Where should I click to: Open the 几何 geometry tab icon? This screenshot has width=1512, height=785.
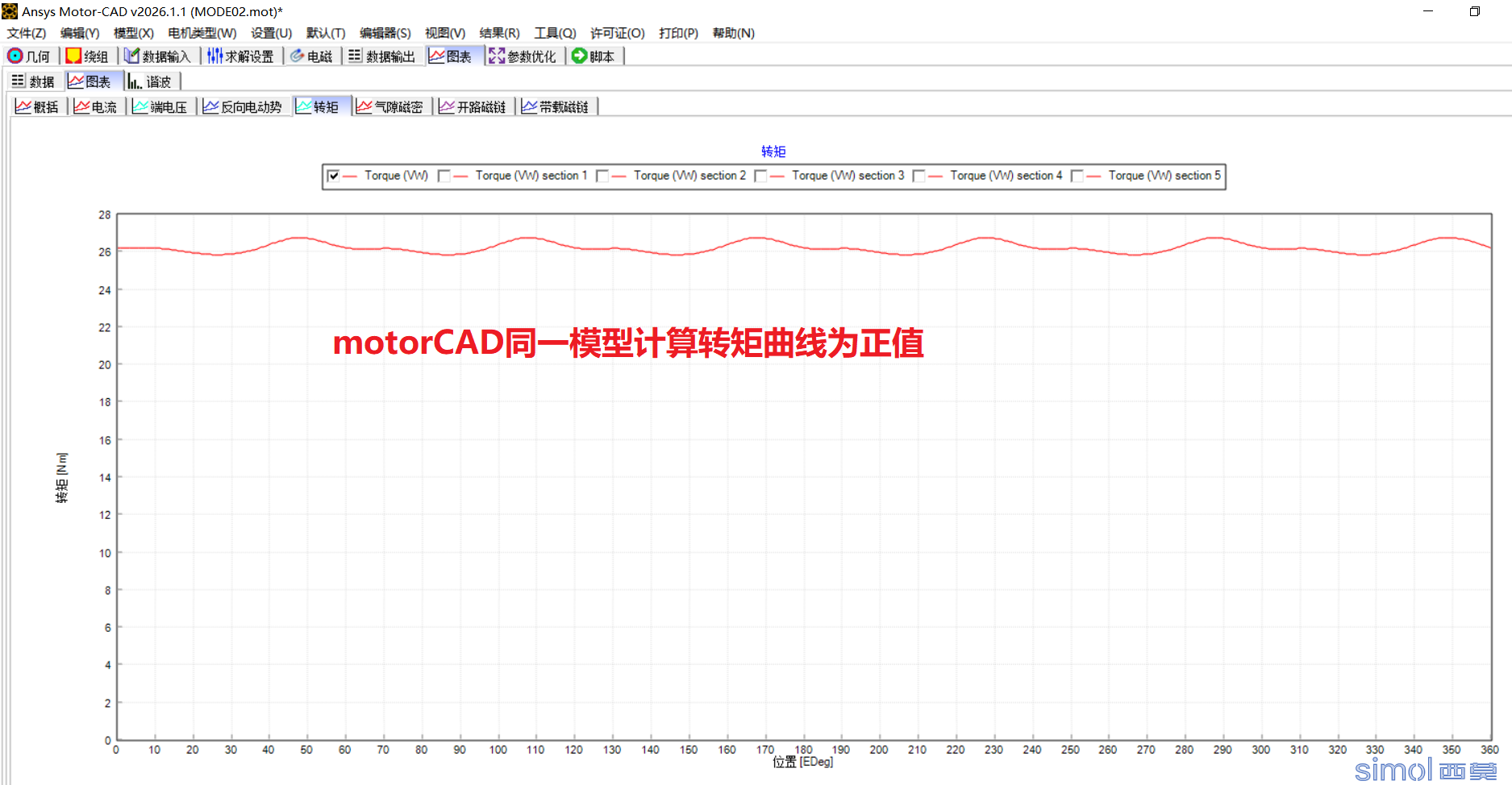click(15, 56)
